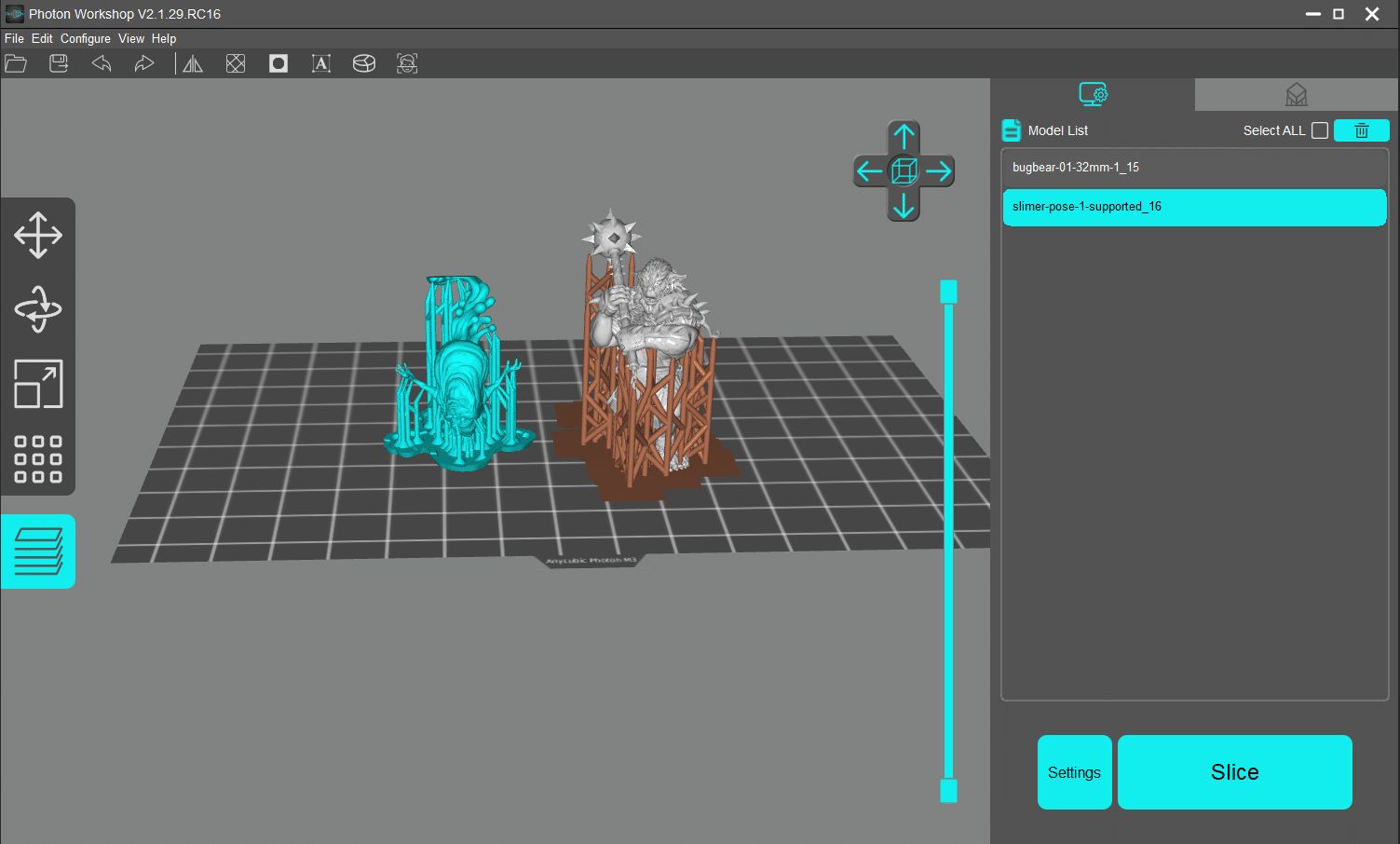This screenshot has width=1400, height=844.
Task: Open the File menu
Action: coord(14,38)
